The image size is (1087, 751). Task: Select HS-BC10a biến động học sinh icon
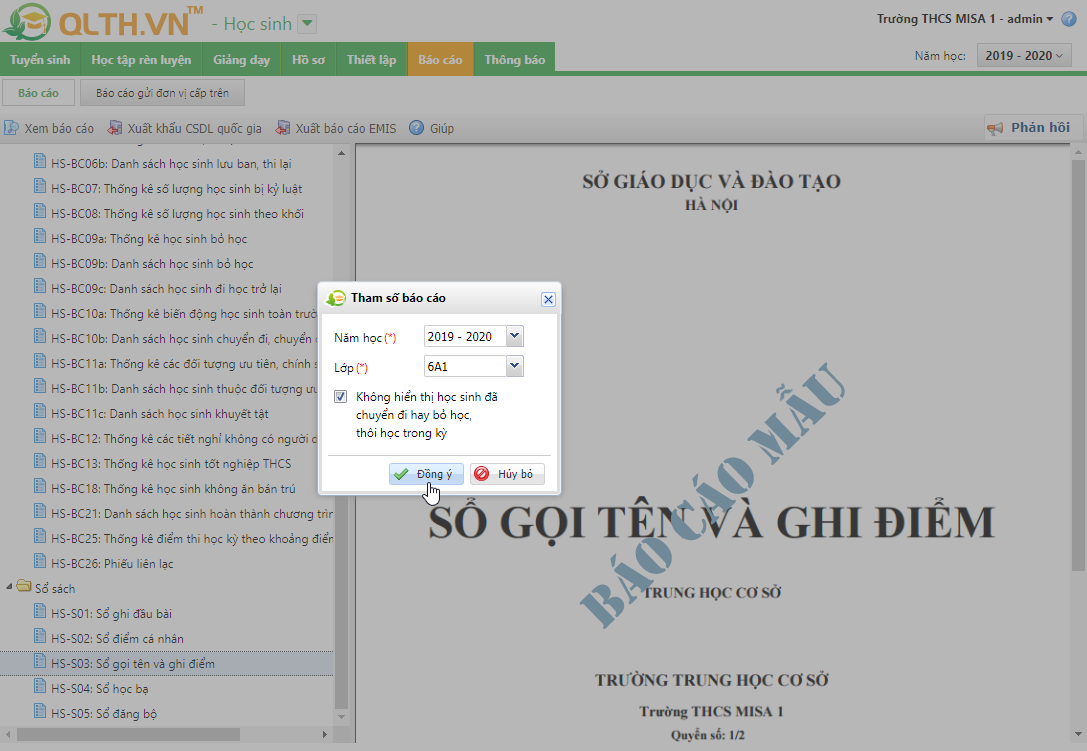[x=40, y=311]
